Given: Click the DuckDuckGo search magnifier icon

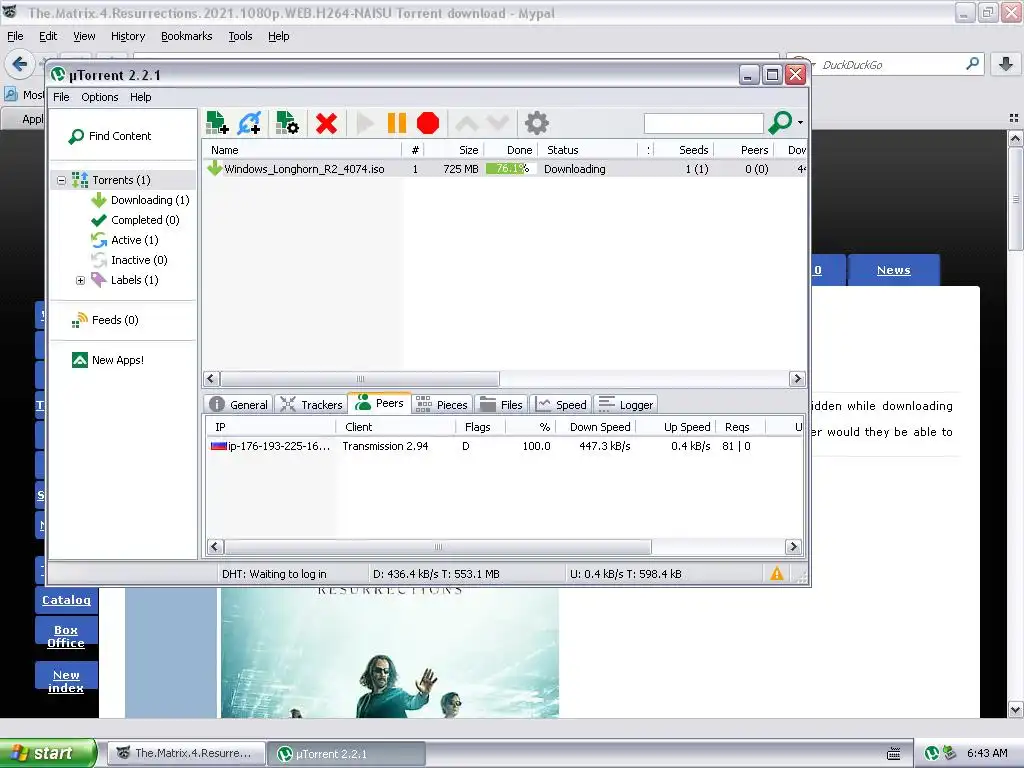Looking at the screenshot, I should click(973, 64).
